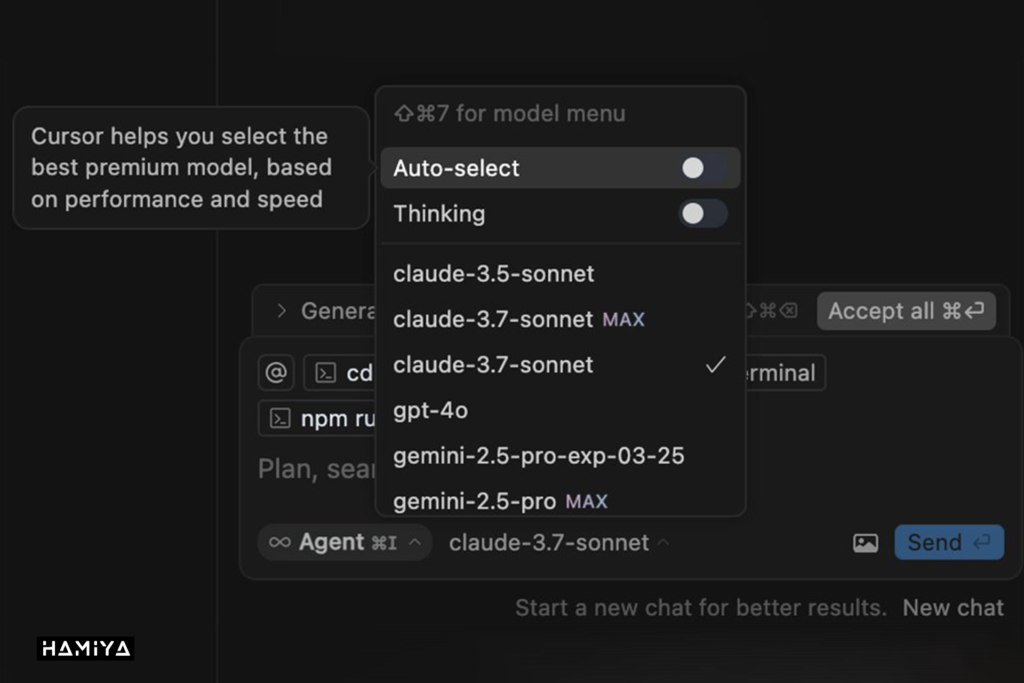Screen dimensions: 1024x683
Task: Select claude-3.5-sonnet from model menu
Action: click(x=494, y=274)
